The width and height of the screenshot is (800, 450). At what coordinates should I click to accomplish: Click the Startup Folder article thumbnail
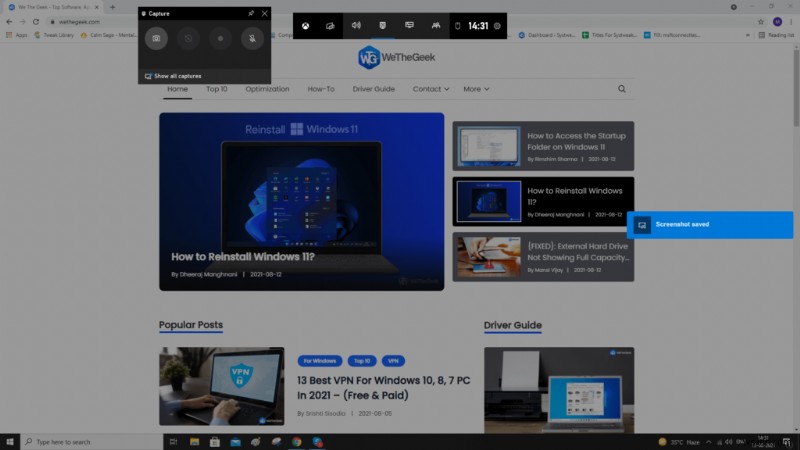489,146
